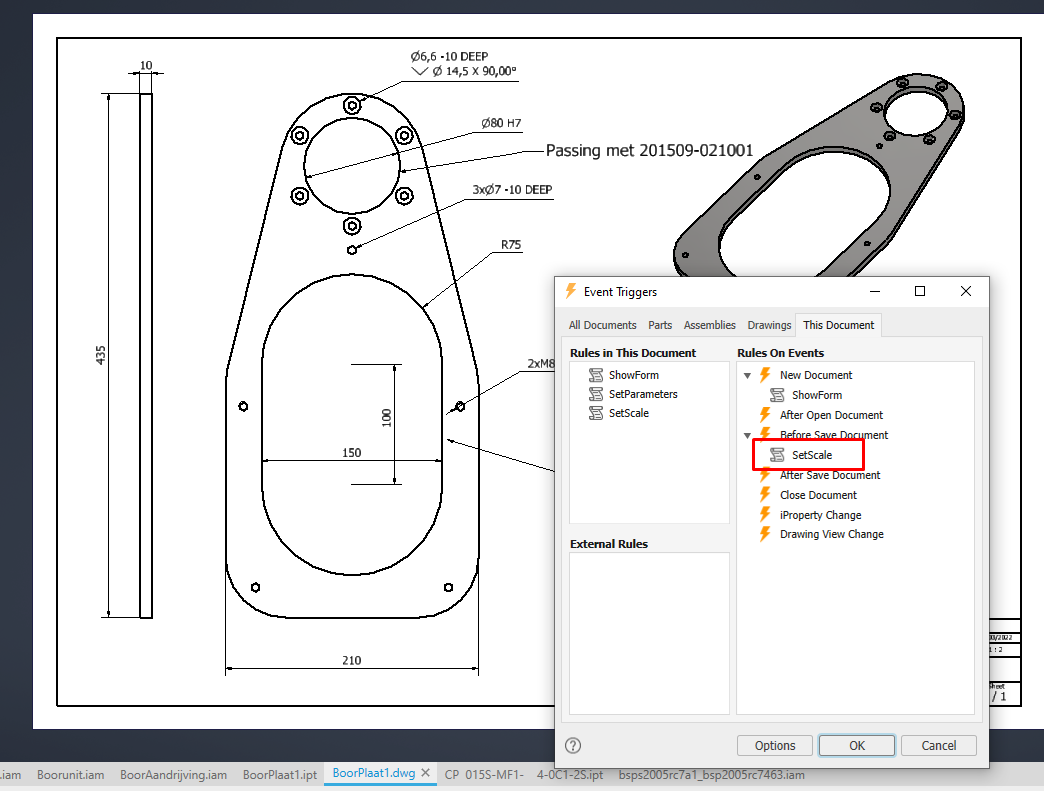Switch to the BoorPlaat1.ipt document tab
This screenshot has height=791, width=1044.
(x=279, y=774)
